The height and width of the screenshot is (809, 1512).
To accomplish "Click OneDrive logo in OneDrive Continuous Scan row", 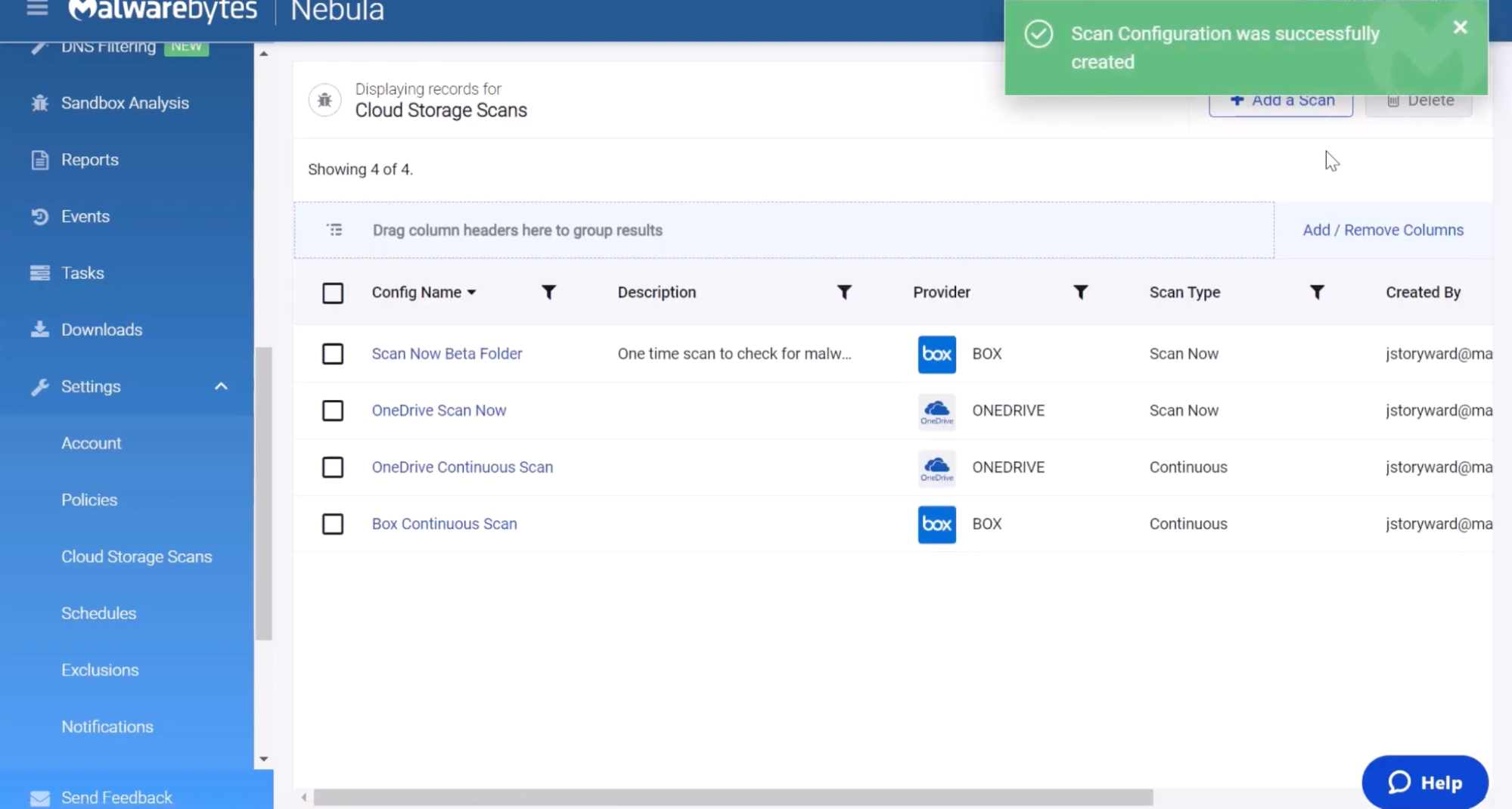I will [x=936, y=468].
